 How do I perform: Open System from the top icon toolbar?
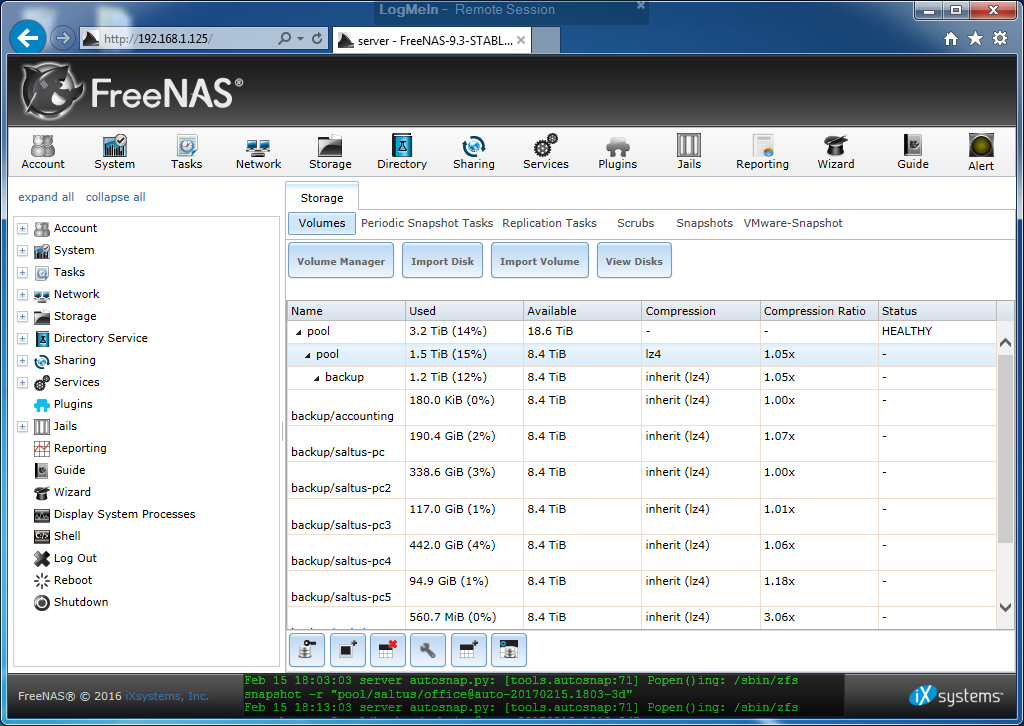[x=114, y=151]
